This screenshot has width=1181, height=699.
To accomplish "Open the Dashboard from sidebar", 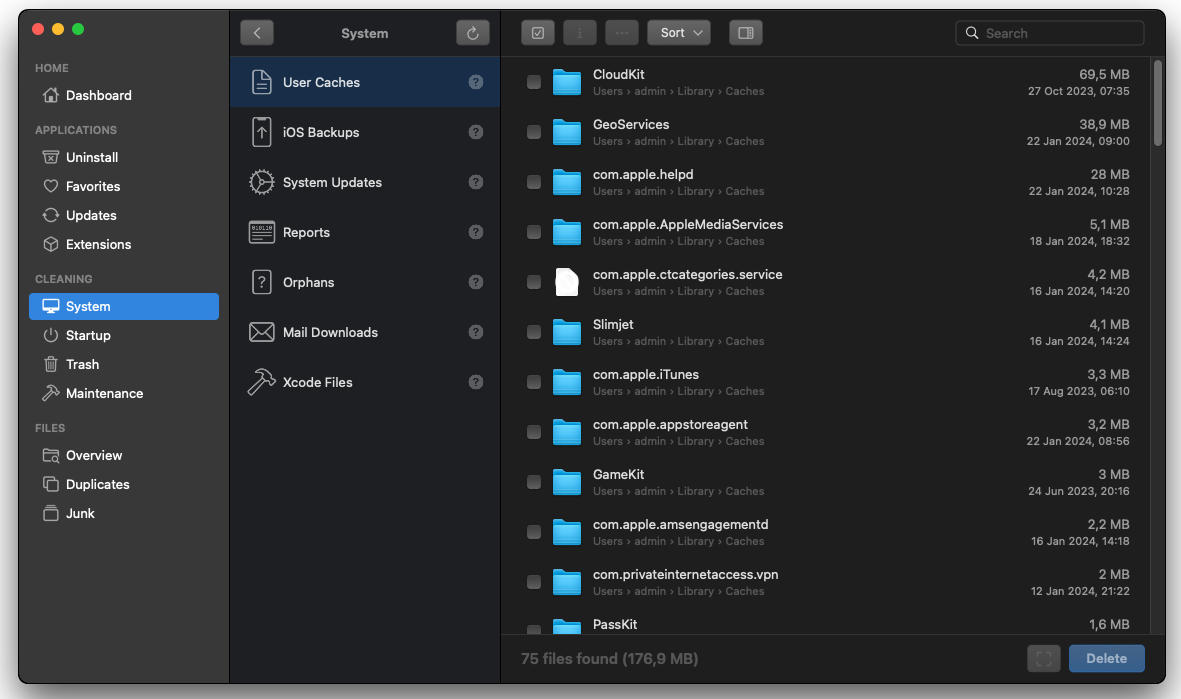I will (x=98, y=95).
